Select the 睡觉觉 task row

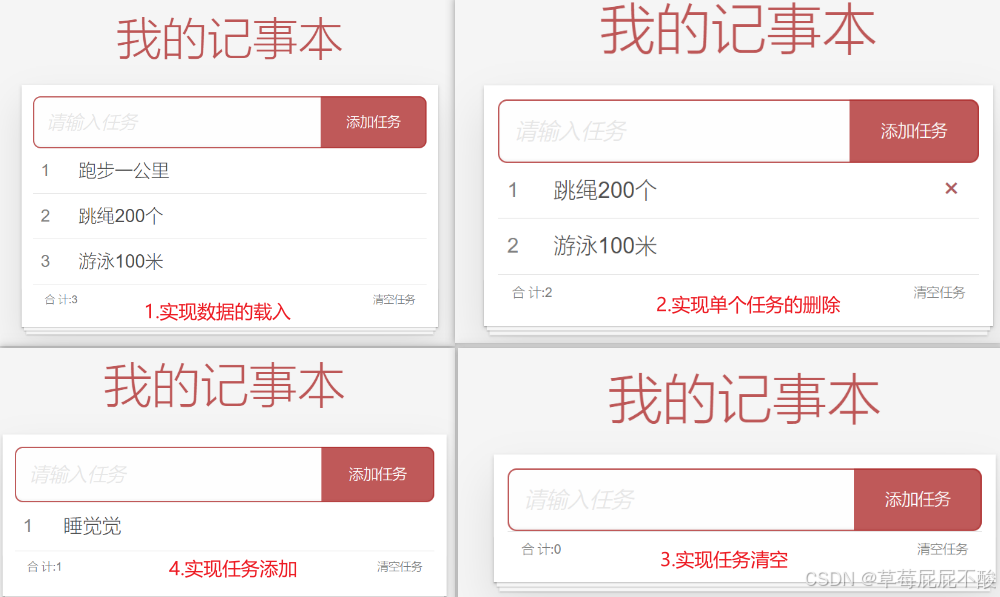[x=224, y=526]
